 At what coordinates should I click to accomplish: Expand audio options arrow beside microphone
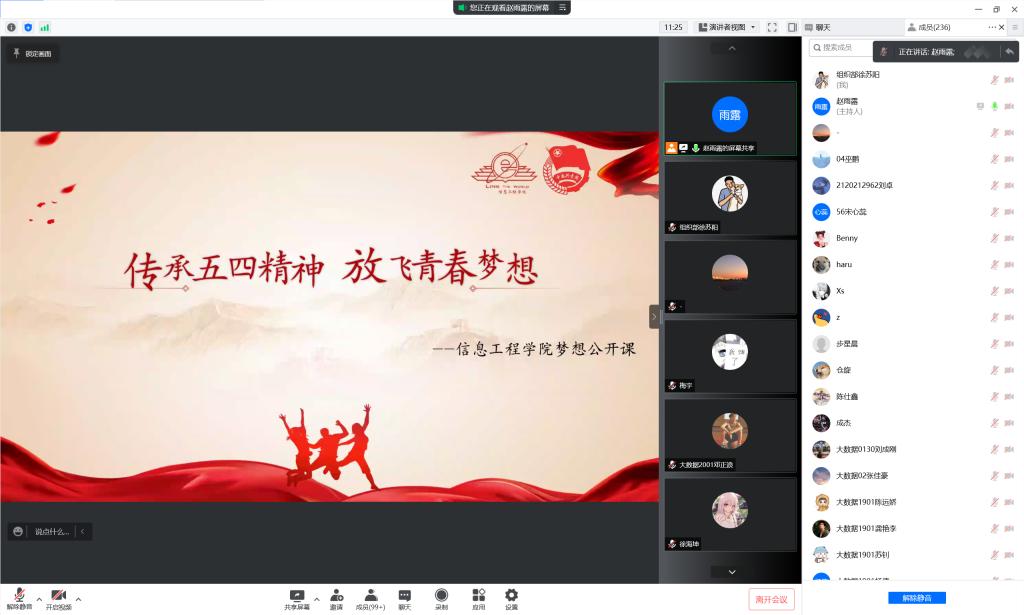[39, 599]
